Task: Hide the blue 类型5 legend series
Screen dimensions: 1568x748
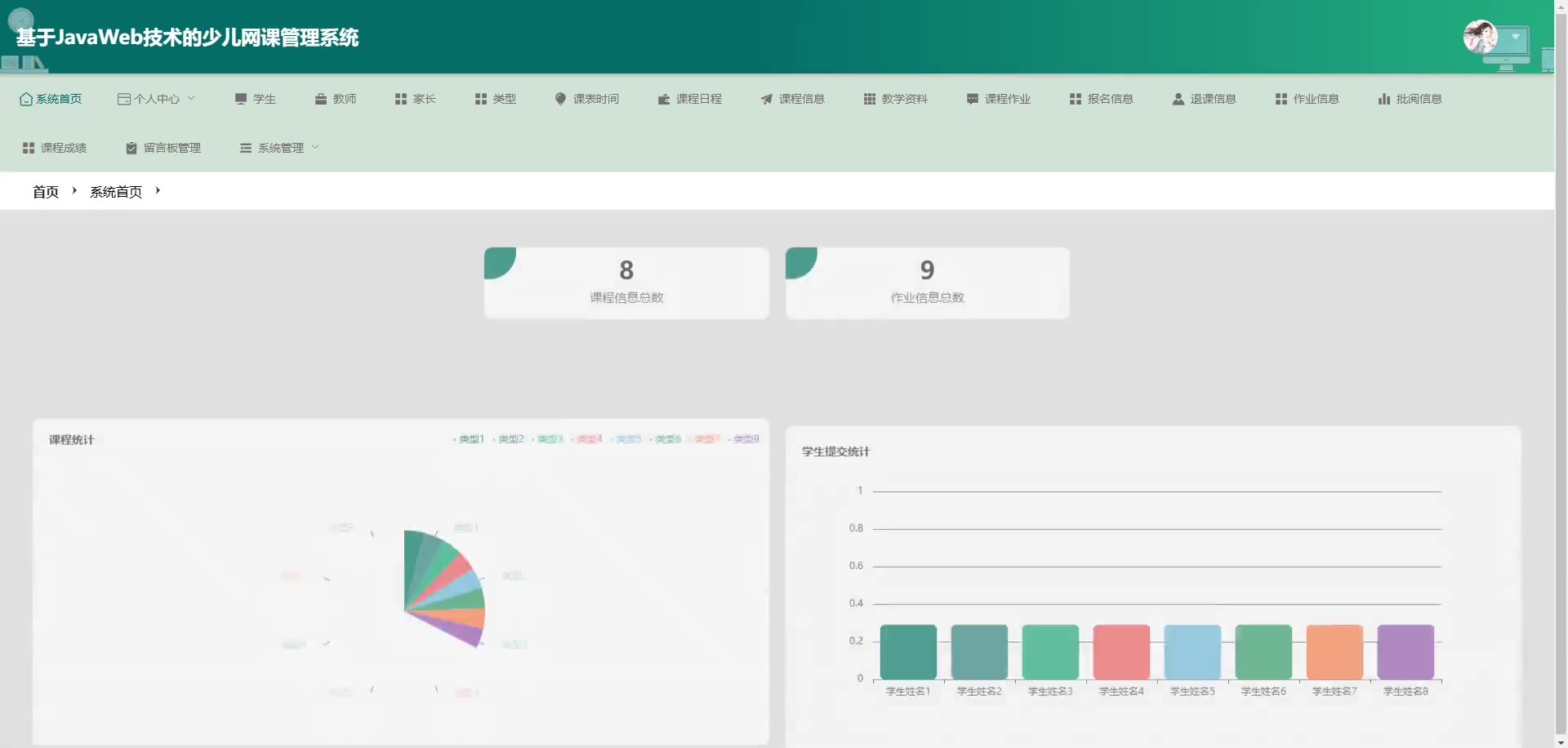Action: point(626,439)
